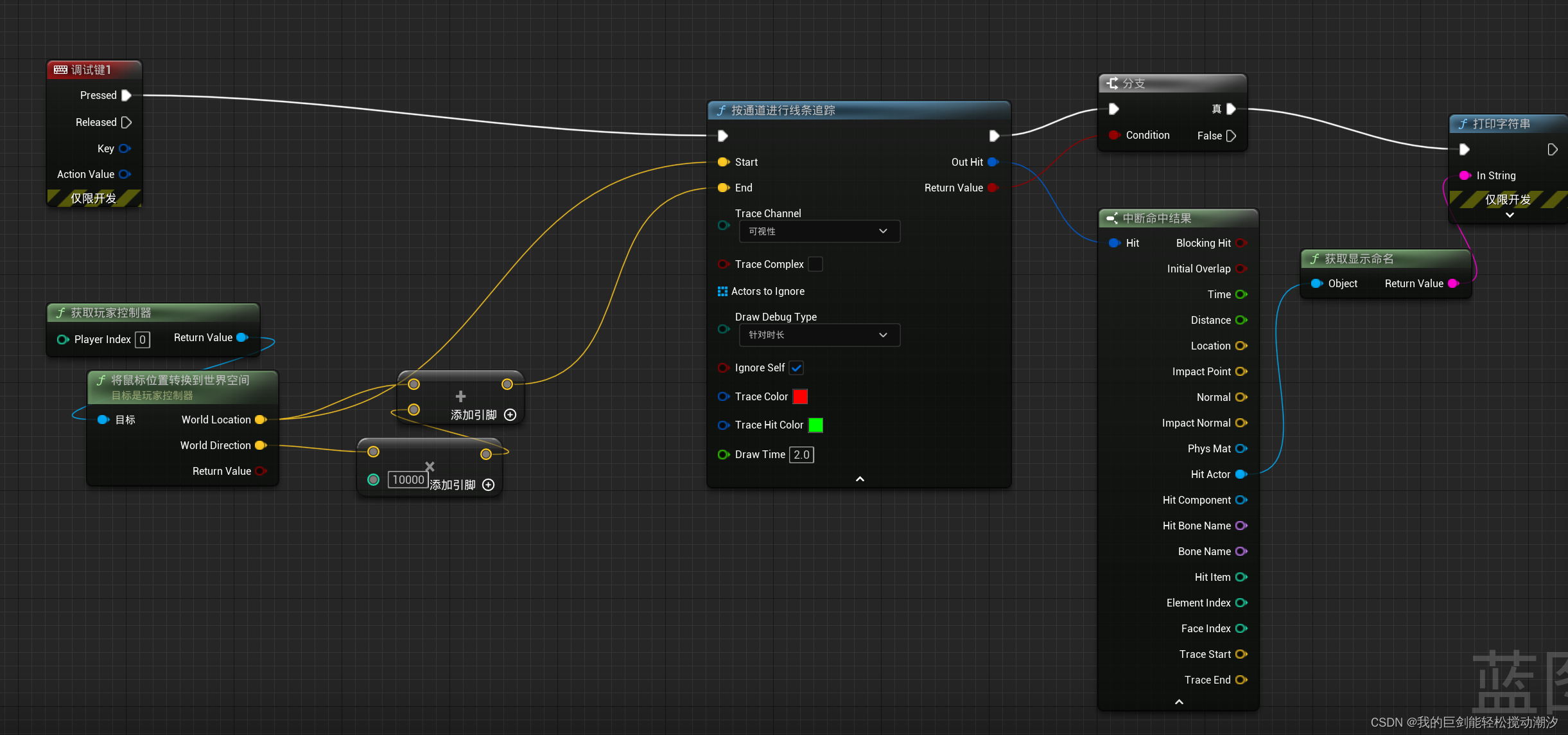Click the Pressed execution pin on 调试键1 node

coord(126,95)
